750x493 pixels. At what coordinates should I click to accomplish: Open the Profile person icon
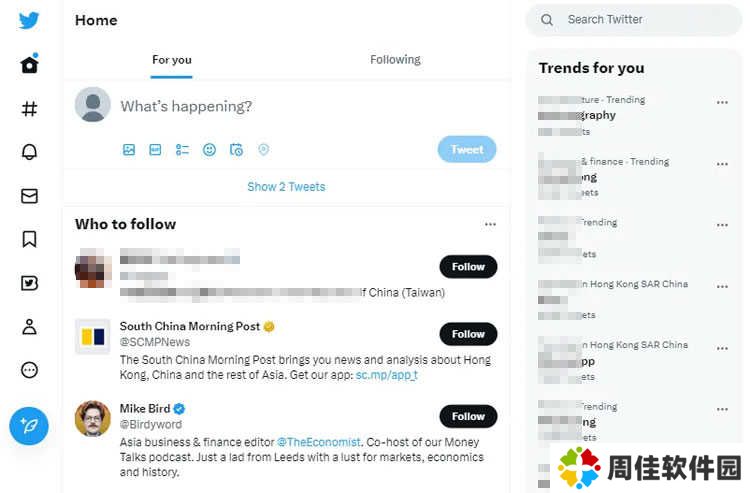(29, 326)
